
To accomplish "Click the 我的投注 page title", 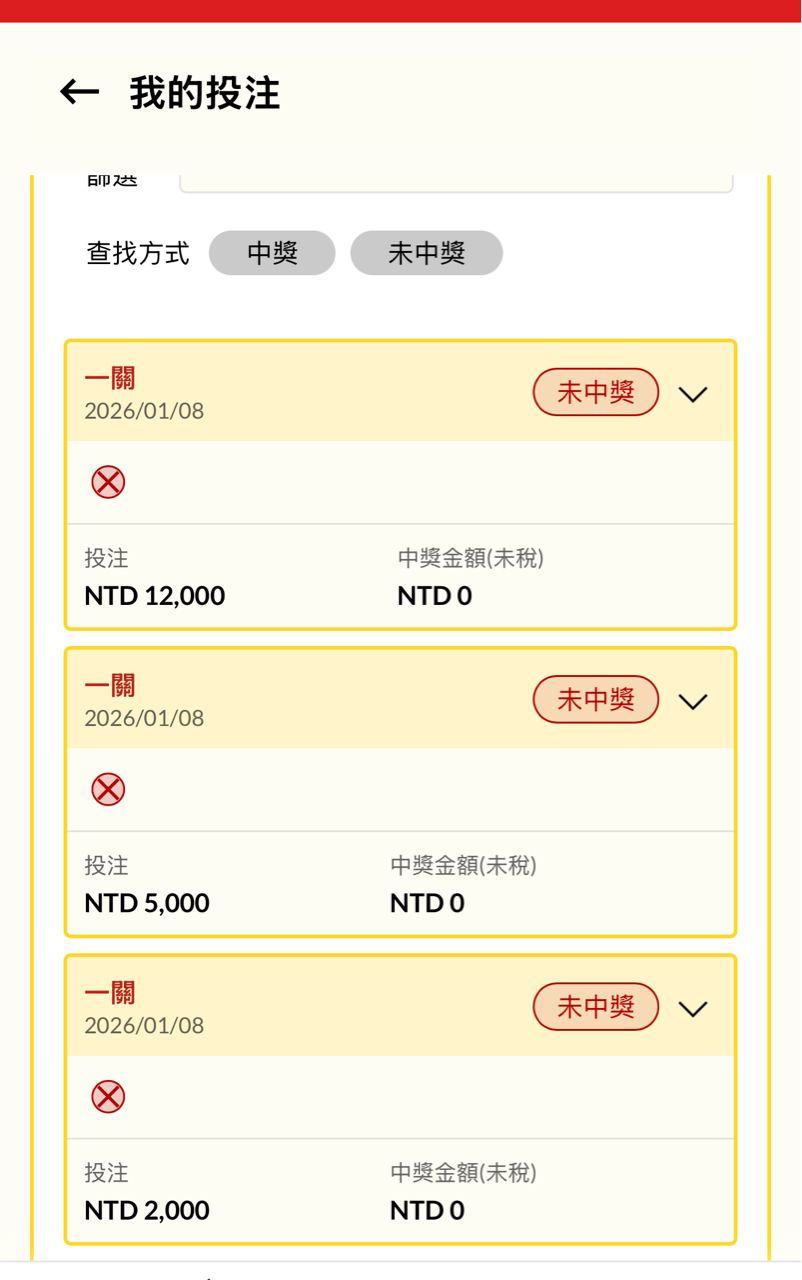I will coord(205,93).
